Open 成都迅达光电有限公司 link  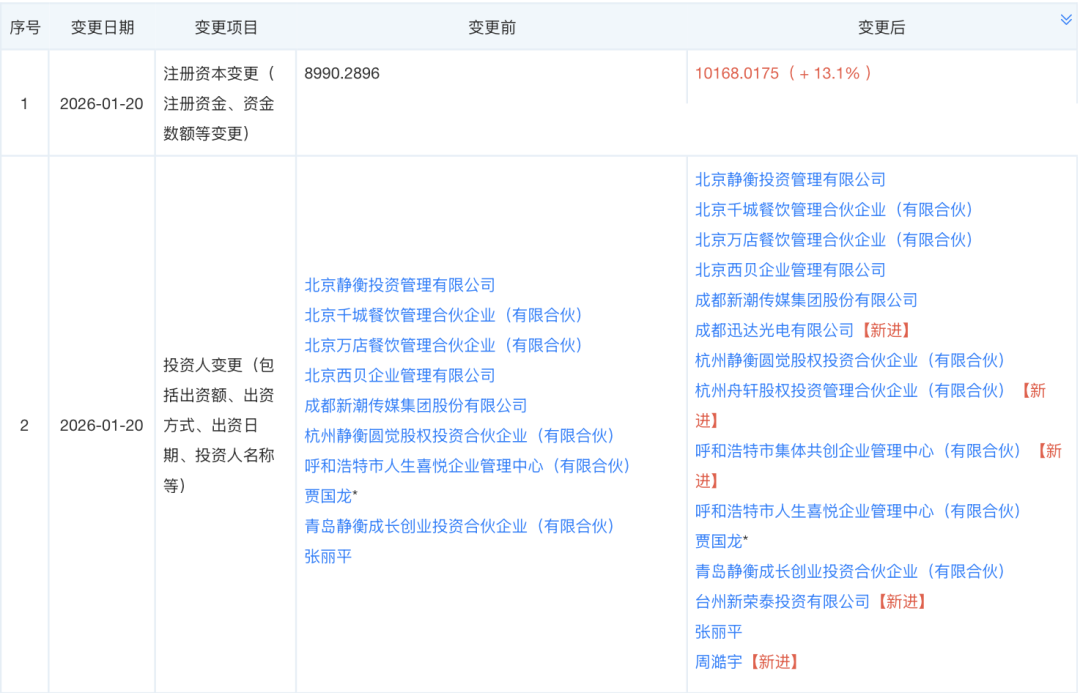[775, 330]
